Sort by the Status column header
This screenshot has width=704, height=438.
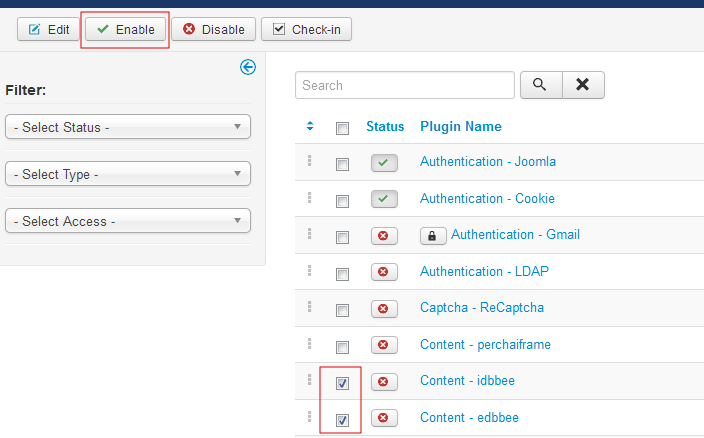[x=385, y=127]
